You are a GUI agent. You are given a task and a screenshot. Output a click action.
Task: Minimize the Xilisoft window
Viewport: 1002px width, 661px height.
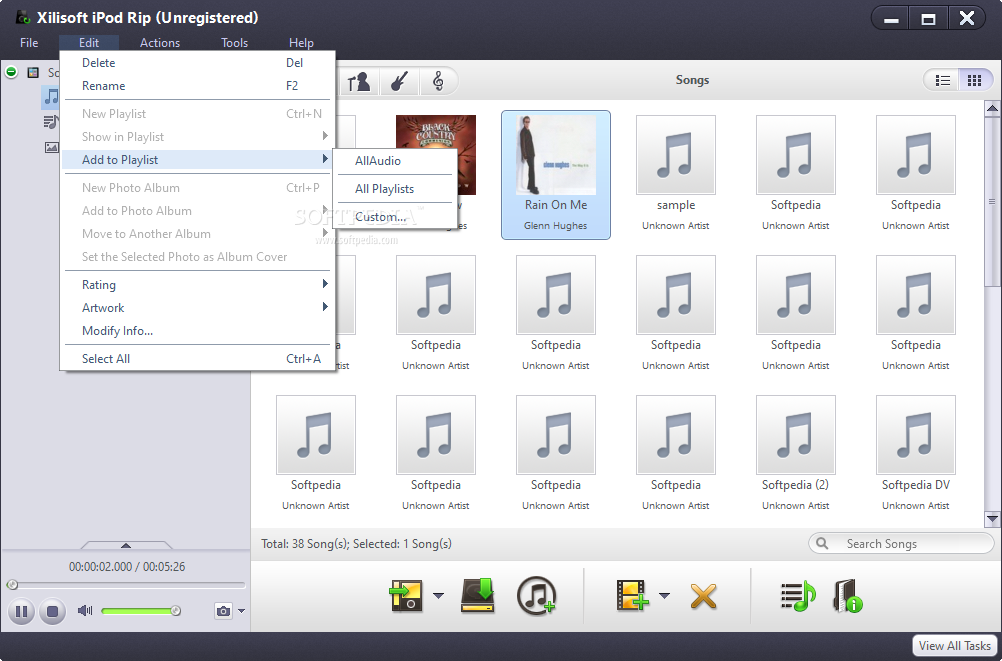coord(891,19)
